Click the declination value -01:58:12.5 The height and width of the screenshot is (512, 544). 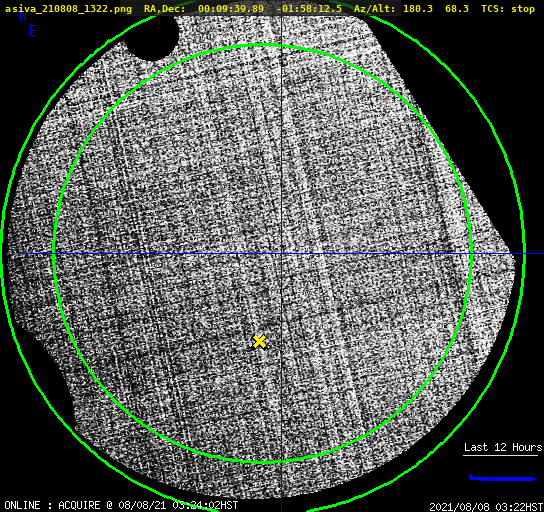[309, 9]
